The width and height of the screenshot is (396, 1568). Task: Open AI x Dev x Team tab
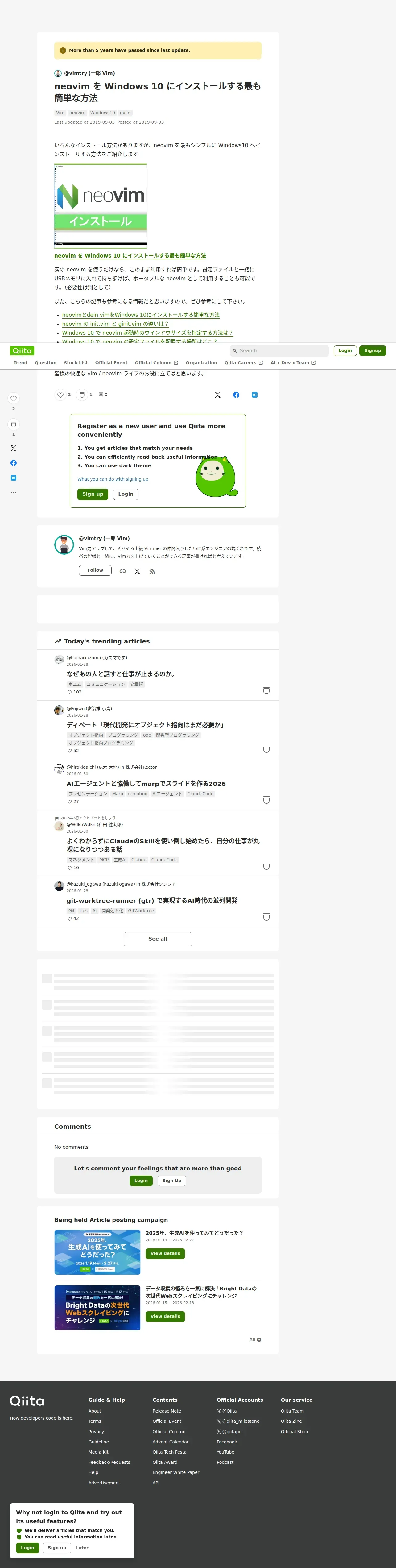click(x=293, y=363)
